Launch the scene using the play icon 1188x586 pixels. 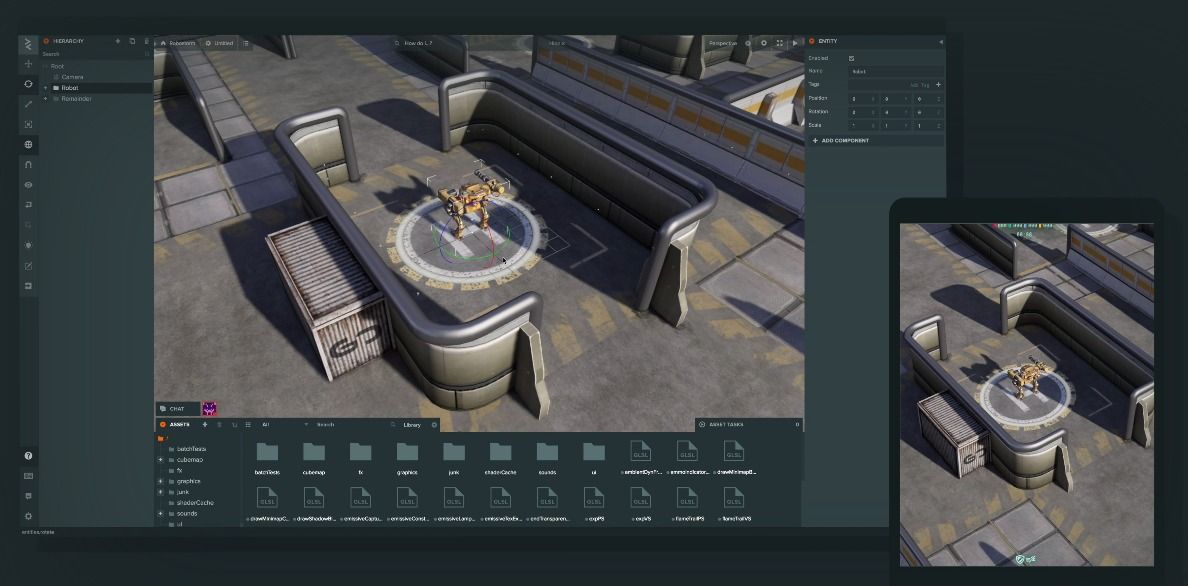tap(796, 43)
